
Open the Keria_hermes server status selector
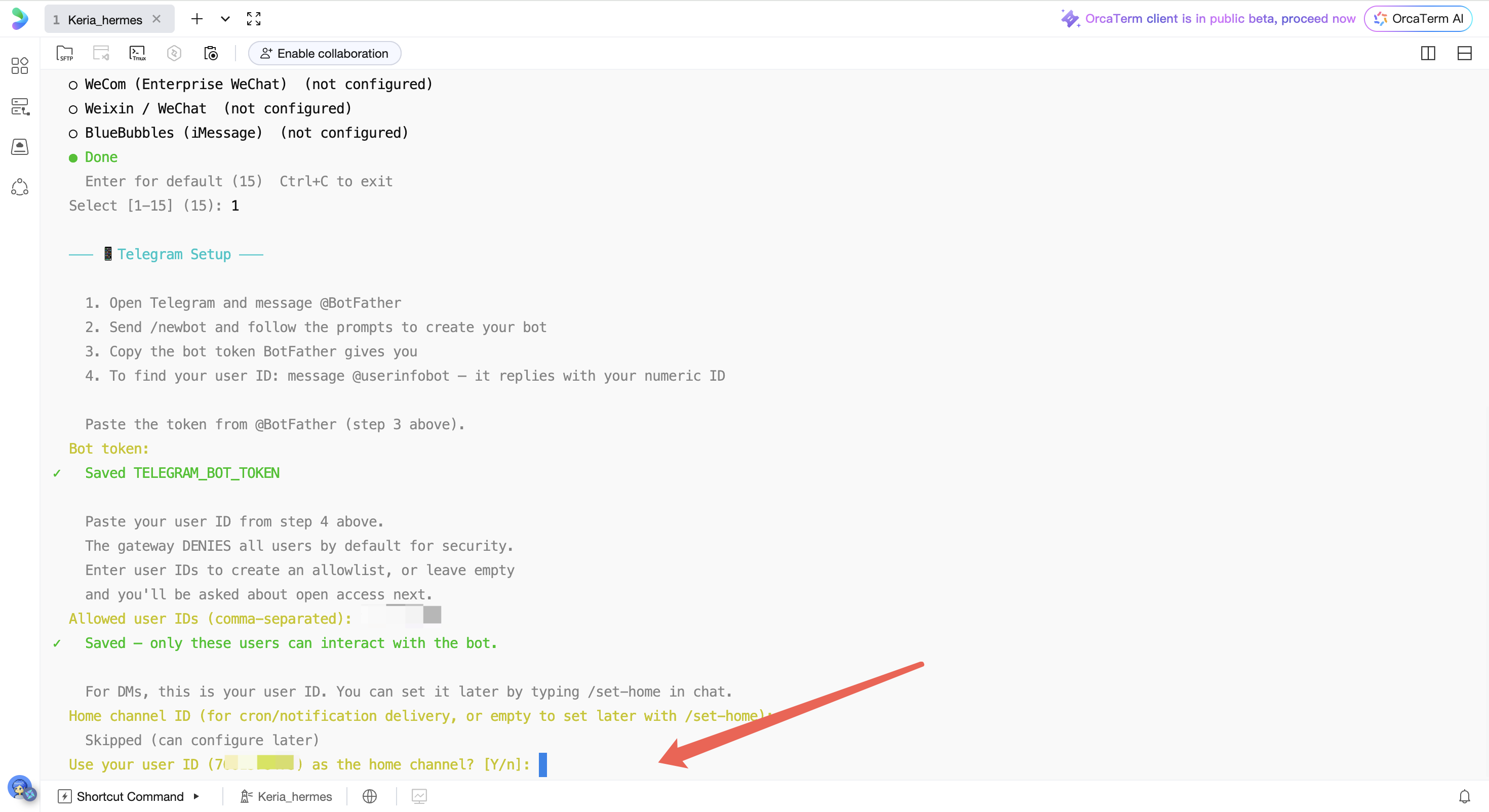click(286, 796)
